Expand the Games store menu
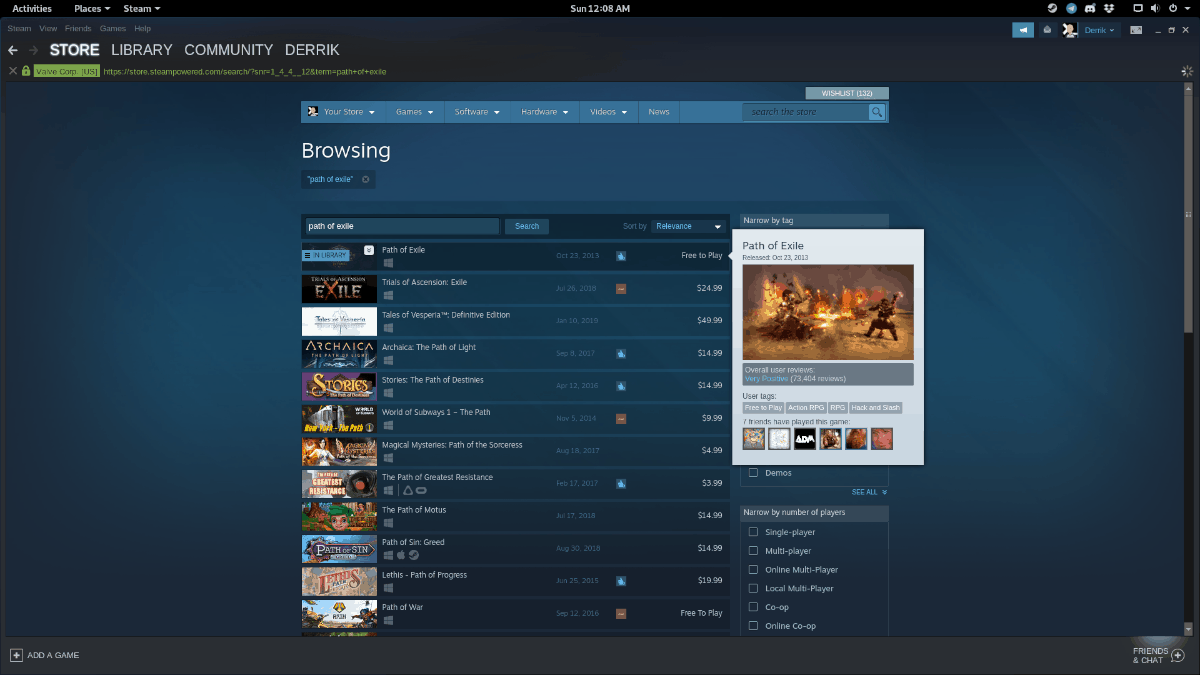 (414, 112)
